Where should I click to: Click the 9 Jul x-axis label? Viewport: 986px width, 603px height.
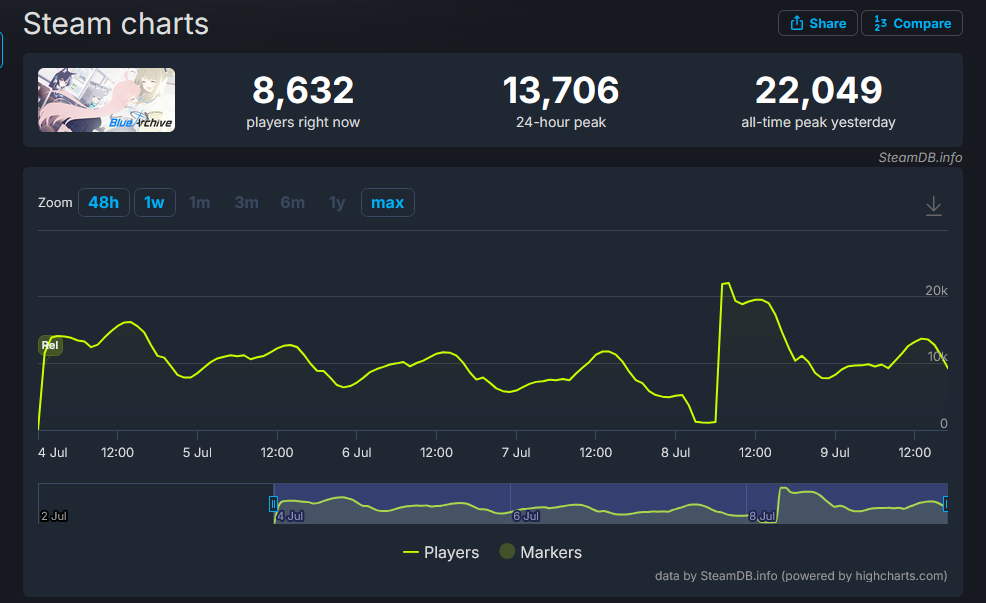point(834,452)
